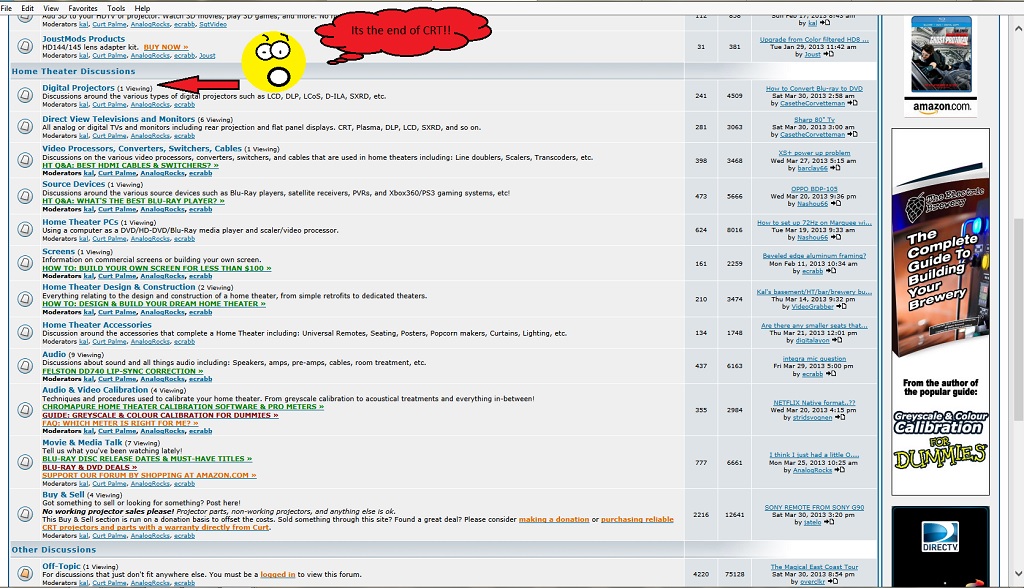
Task: Open the Blu-Ray & DVD Deals link
Action: (89, 467)
